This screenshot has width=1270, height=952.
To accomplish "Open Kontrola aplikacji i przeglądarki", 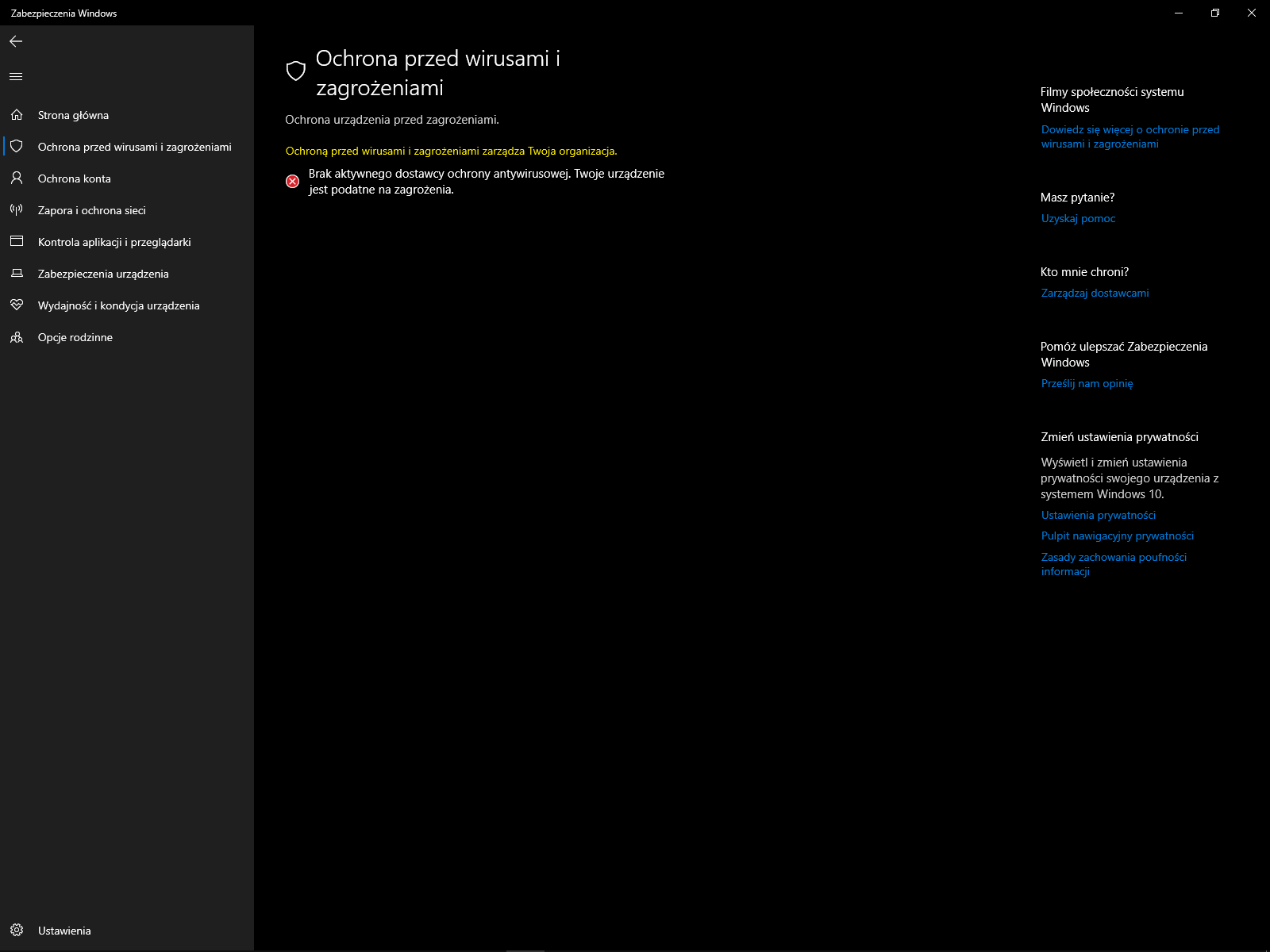I will tap(127, 242).
